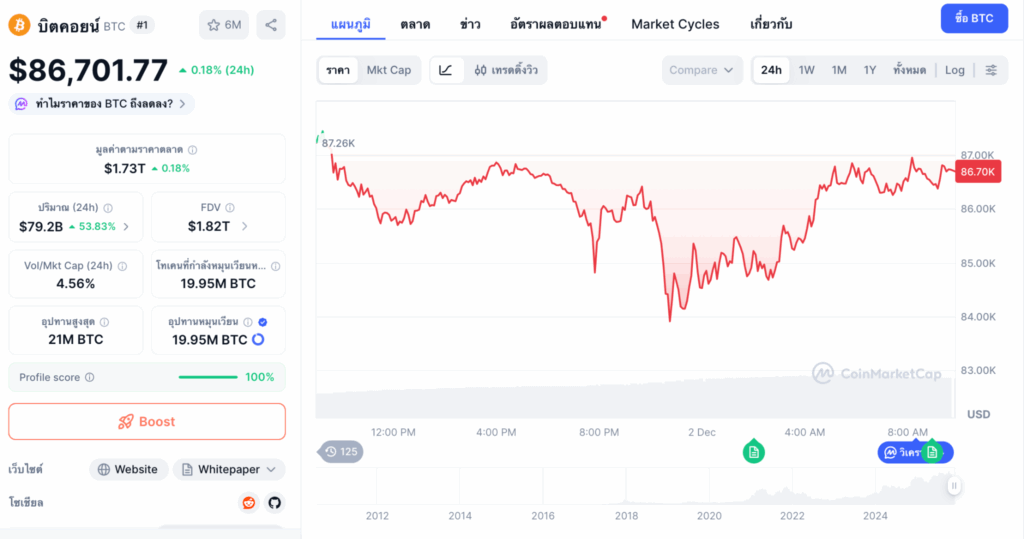Select the 1W time range
Image resolution: width=1024 pixels, height=539 pixels.
coord(807,70)
